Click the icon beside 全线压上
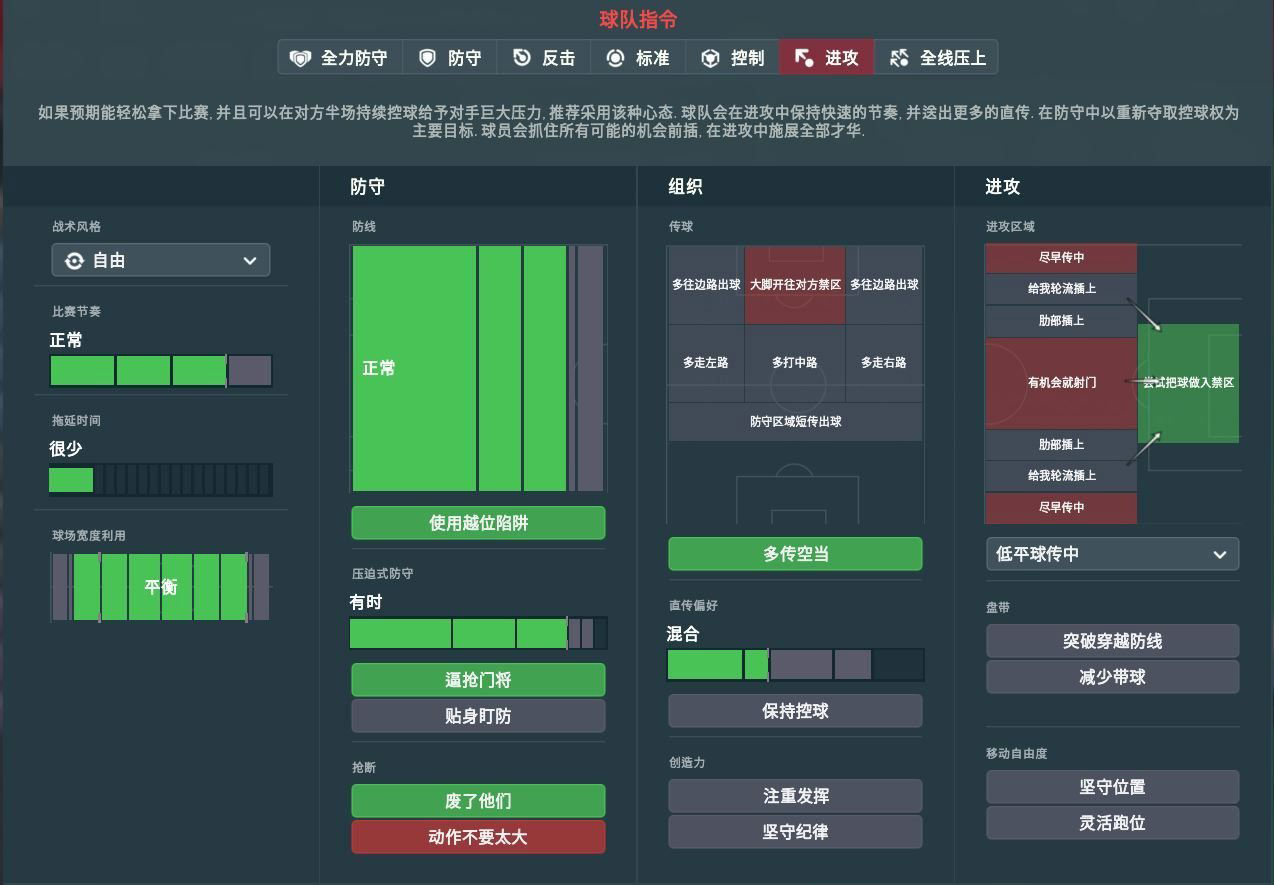This screenshot has width=1274, height=885. (899, 58)
